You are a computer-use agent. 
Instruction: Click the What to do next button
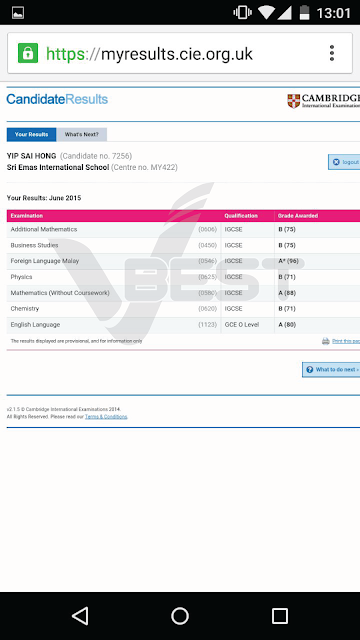tap(331, 369)
